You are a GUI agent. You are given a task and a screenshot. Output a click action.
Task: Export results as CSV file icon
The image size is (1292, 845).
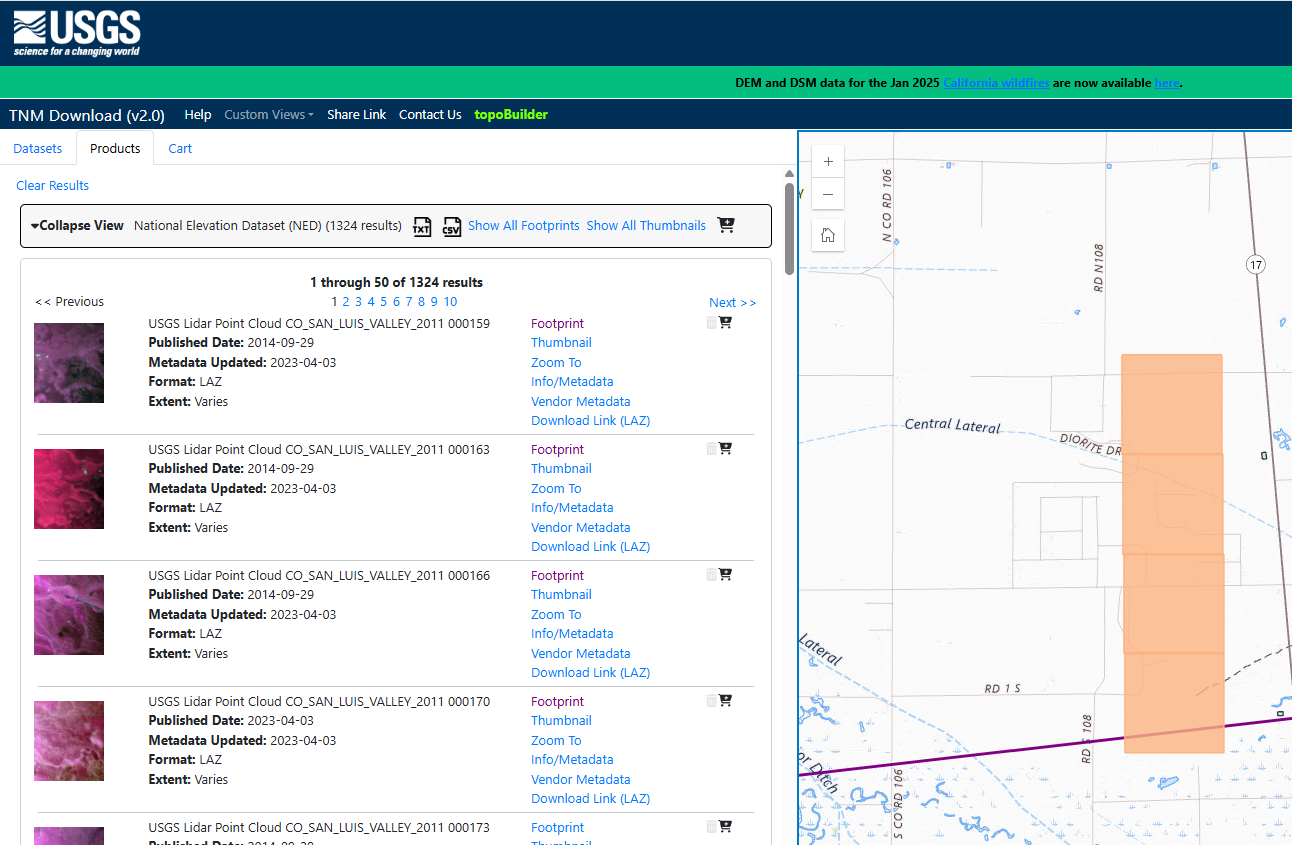point(452,226)
